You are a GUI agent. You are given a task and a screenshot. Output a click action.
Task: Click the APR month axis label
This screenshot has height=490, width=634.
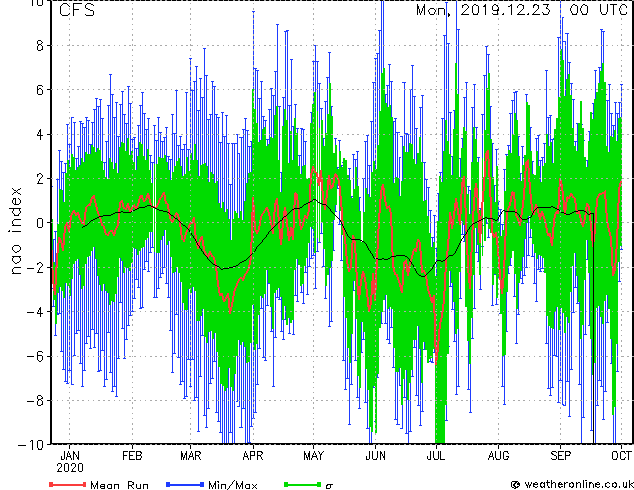(x=253, y=456)
